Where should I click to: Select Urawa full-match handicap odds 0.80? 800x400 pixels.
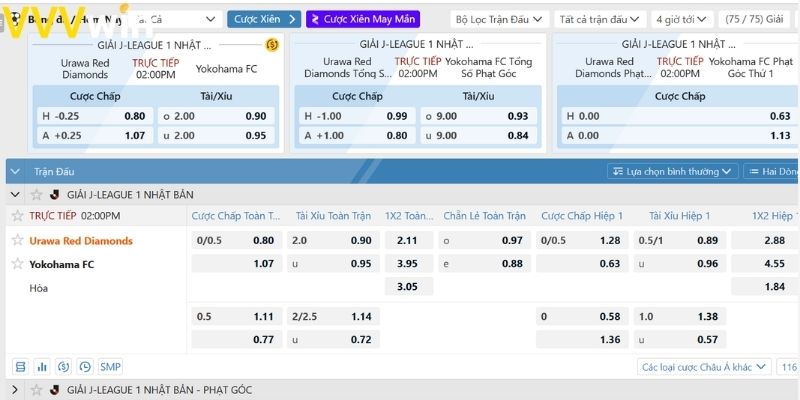[x=263, y=241]
